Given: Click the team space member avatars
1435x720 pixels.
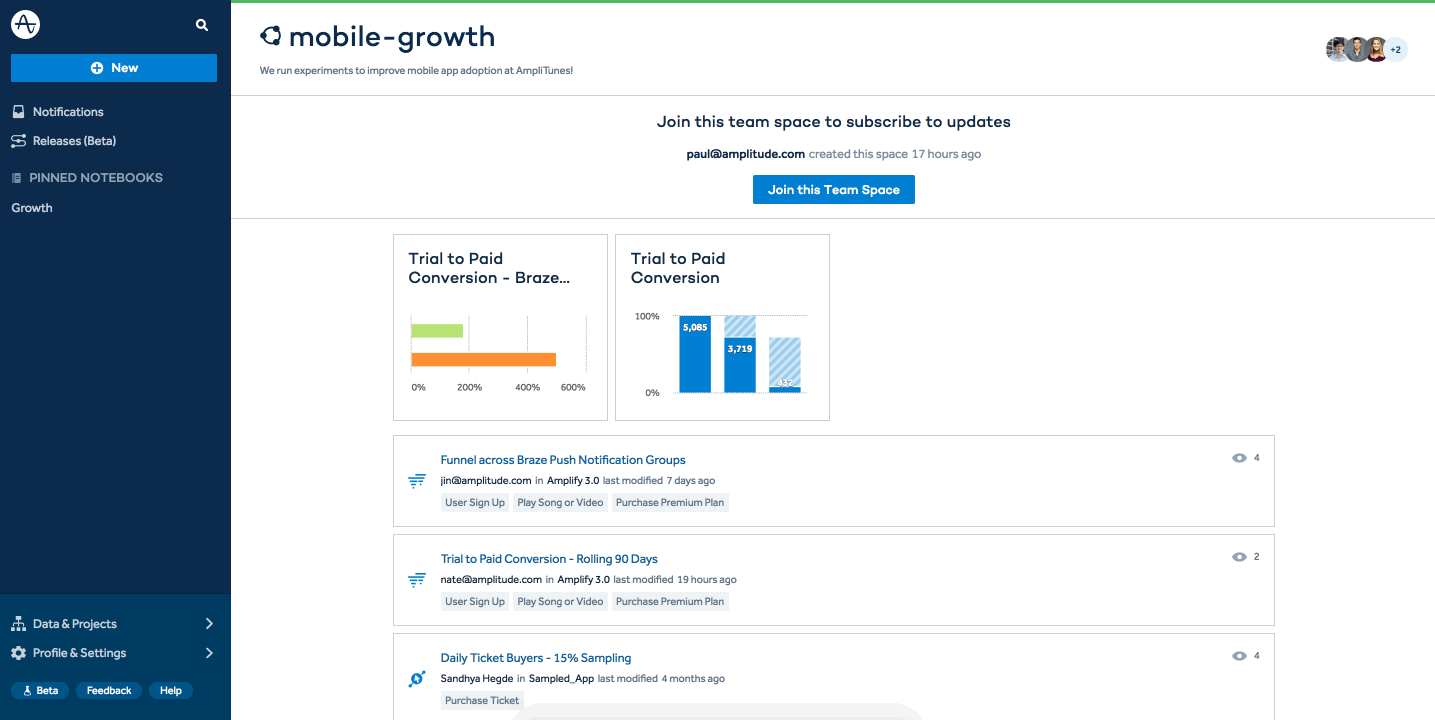Looking at the screenshot, I should click(1356, 49).
